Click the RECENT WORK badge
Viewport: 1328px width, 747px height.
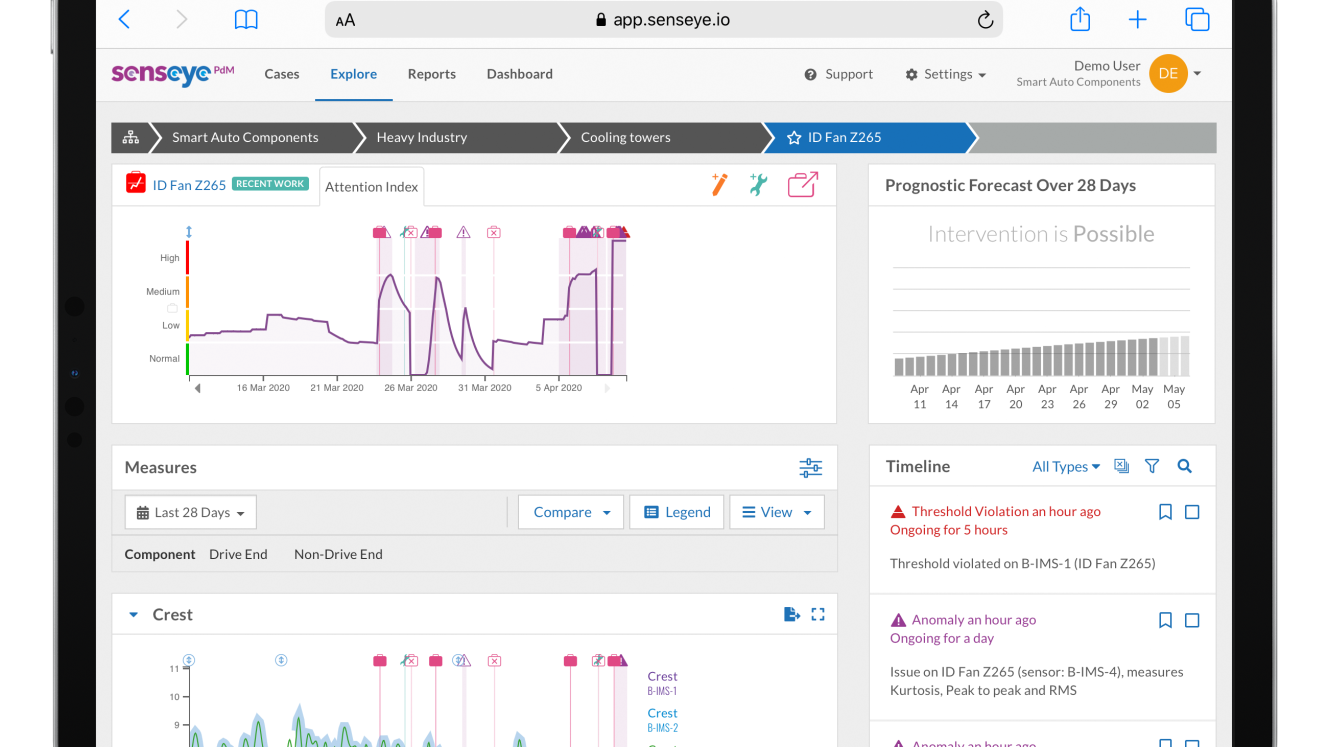tap(270, 184)
